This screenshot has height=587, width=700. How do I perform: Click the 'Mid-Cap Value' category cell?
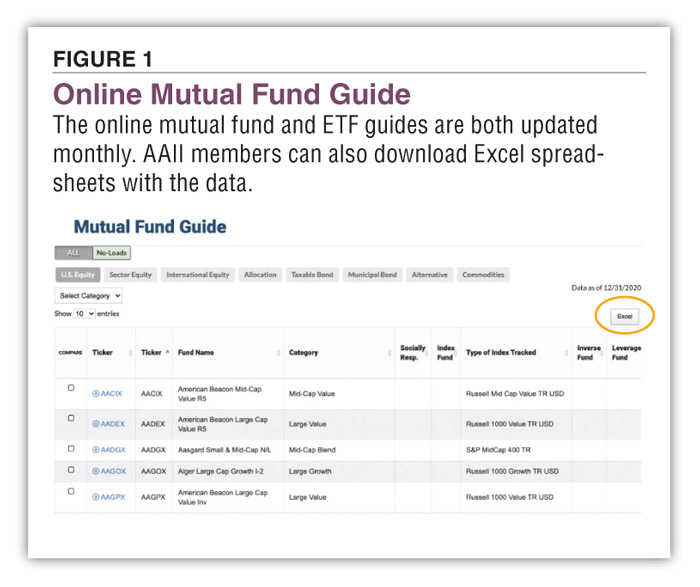[312, 393]
